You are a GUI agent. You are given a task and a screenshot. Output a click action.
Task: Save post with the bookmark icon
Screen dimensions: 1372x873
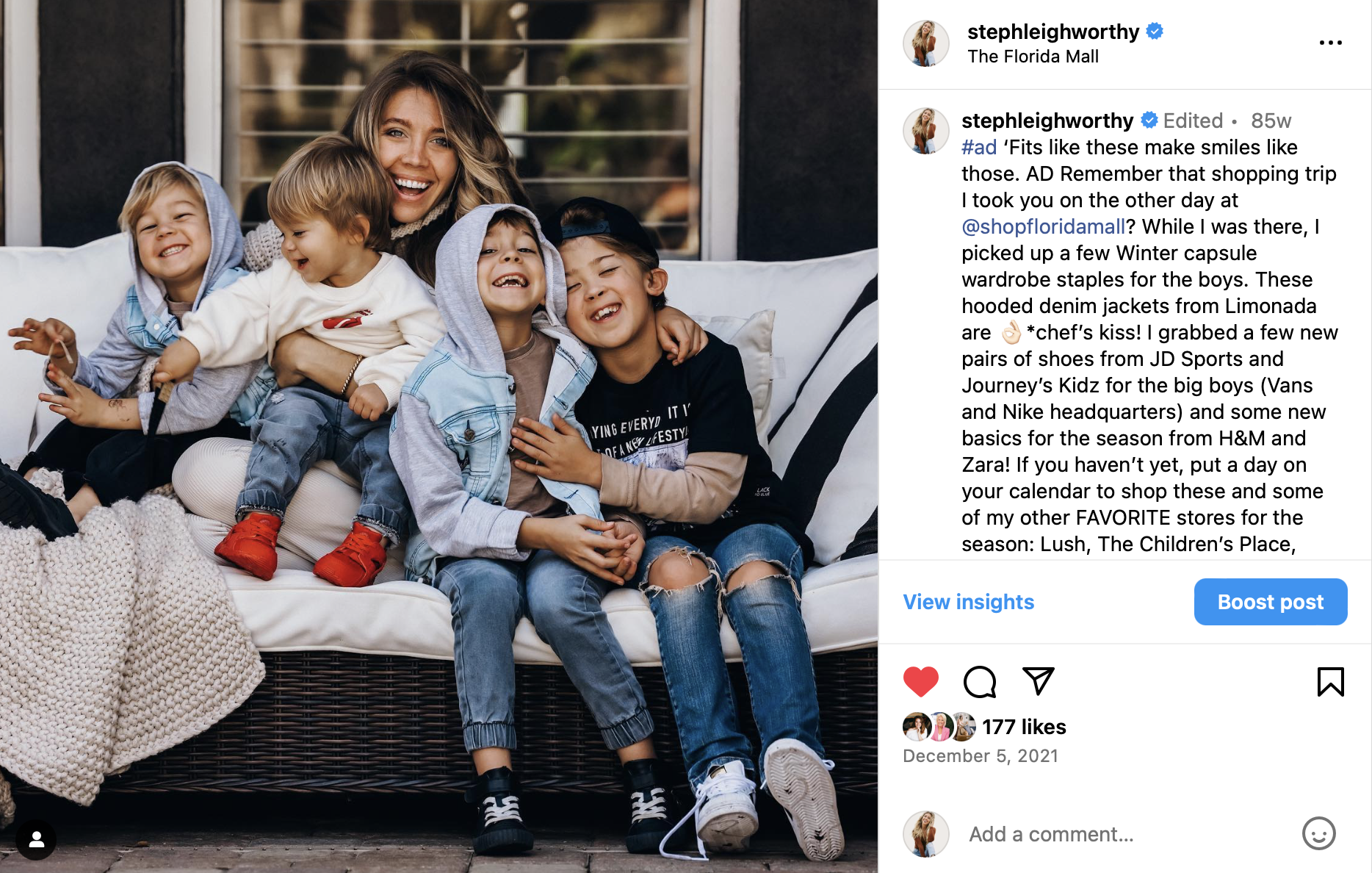1330,681
